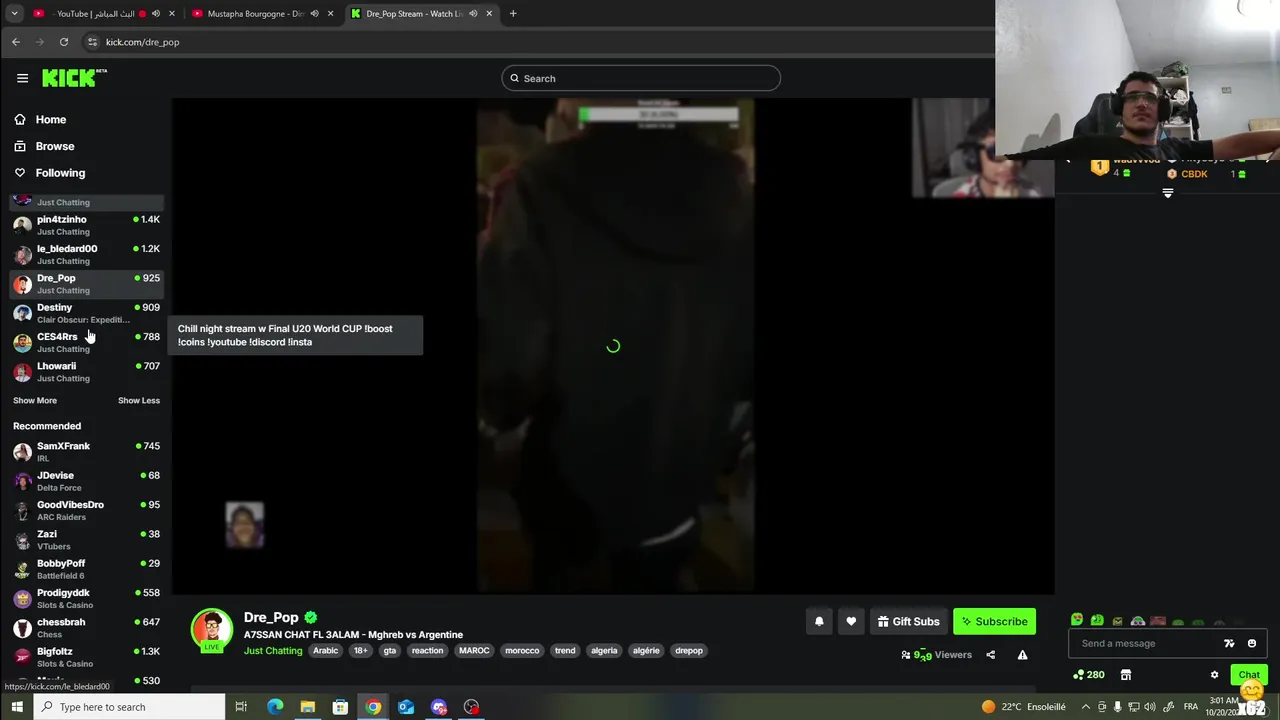Open the Destiny channel in Following
This screenshot has width=1280, height=720.
[86, 313]
